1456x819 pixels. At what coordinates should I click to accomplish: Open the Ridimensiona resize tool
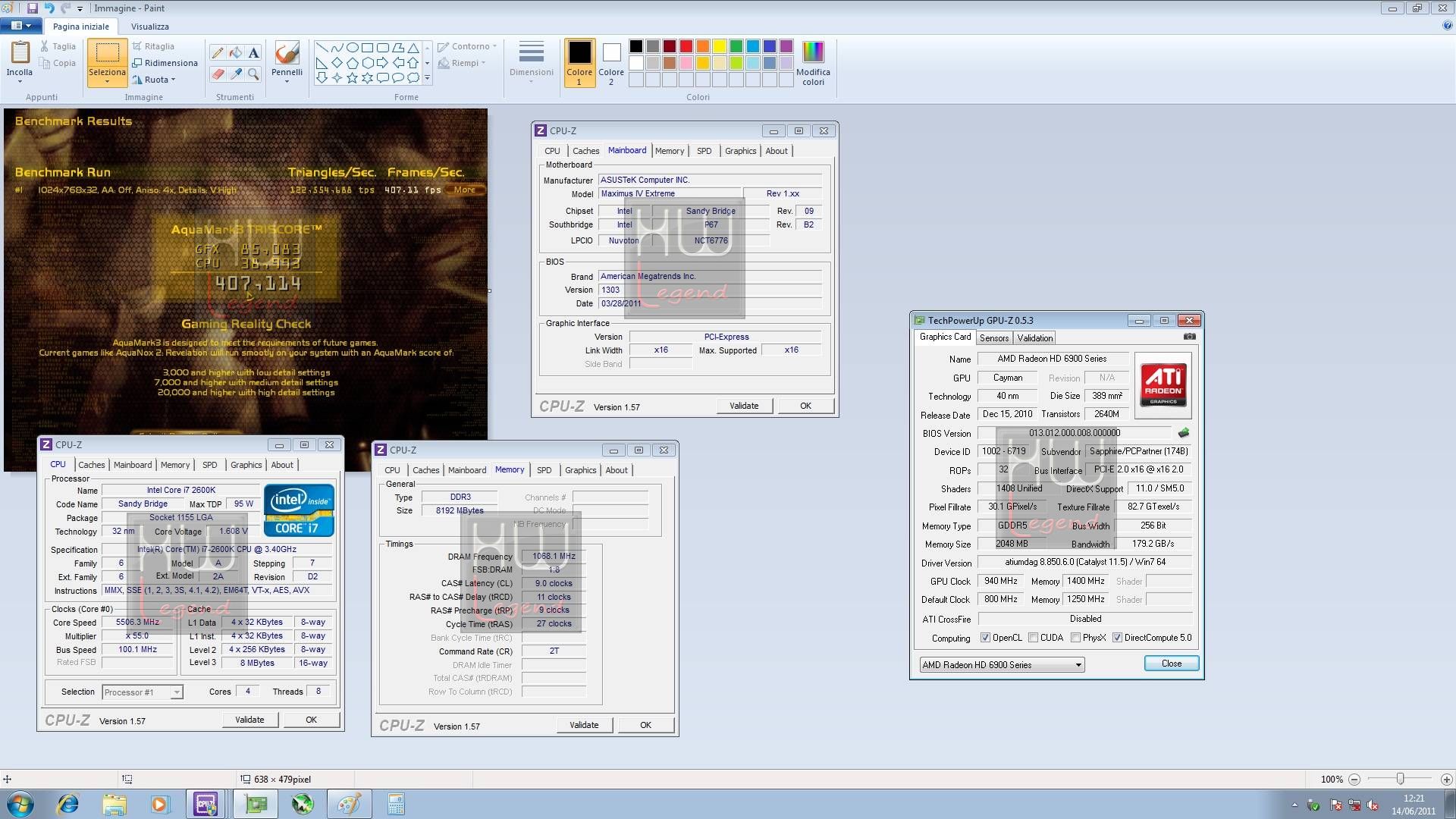(x=165, y=63)
